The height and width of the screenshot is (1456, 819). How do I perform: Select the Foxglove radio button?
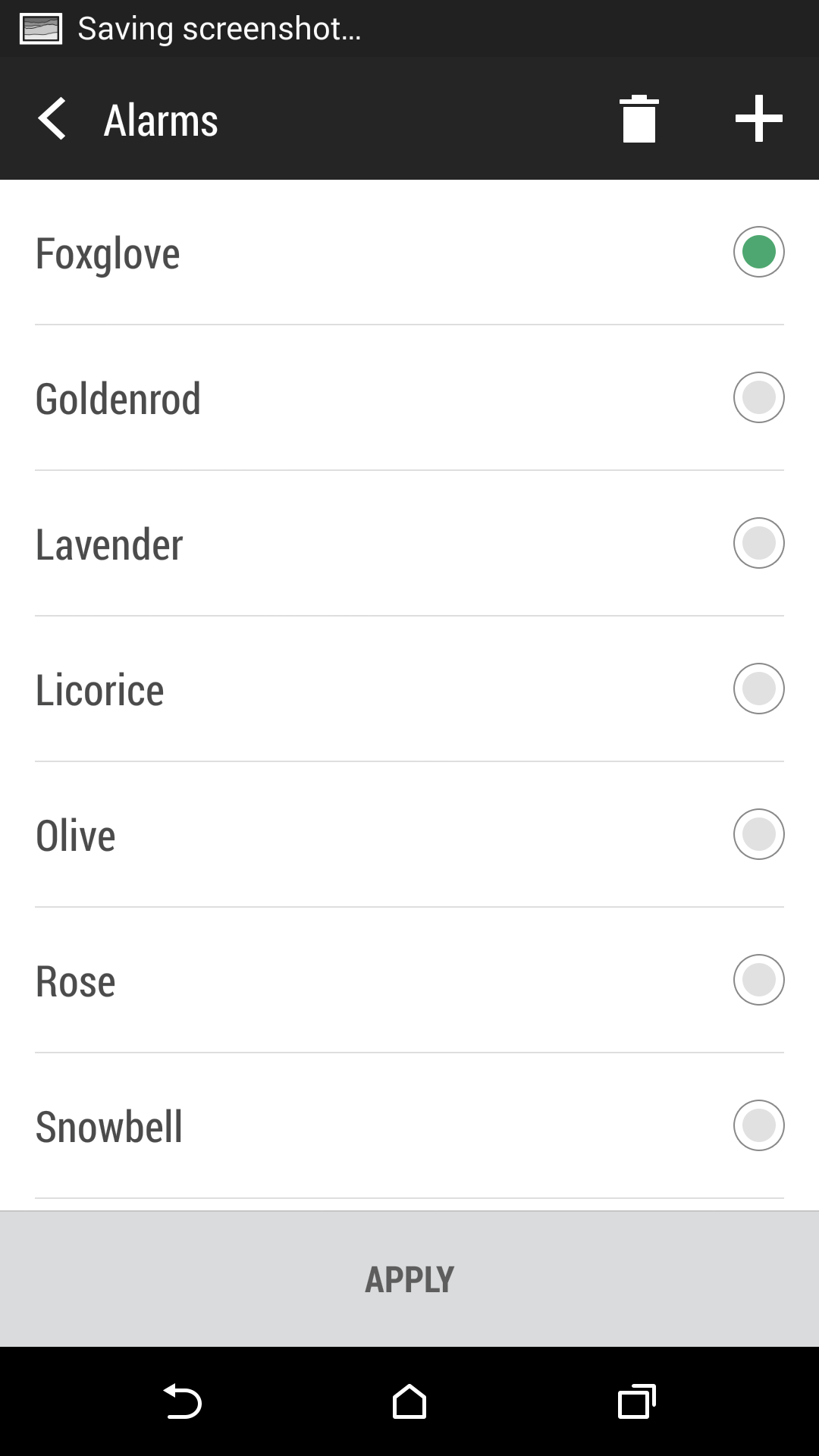coord(758,253)
